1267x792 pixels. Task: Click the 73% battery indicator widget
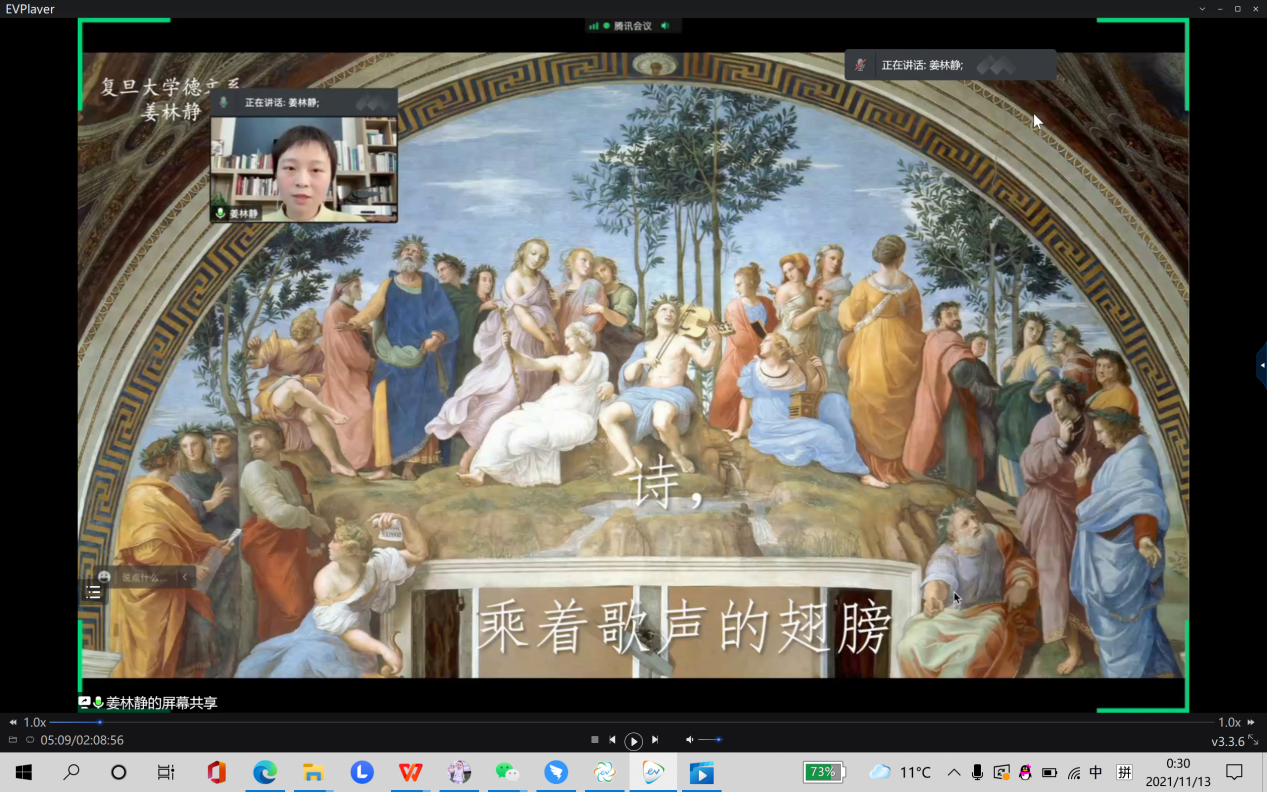pos(824,772)
